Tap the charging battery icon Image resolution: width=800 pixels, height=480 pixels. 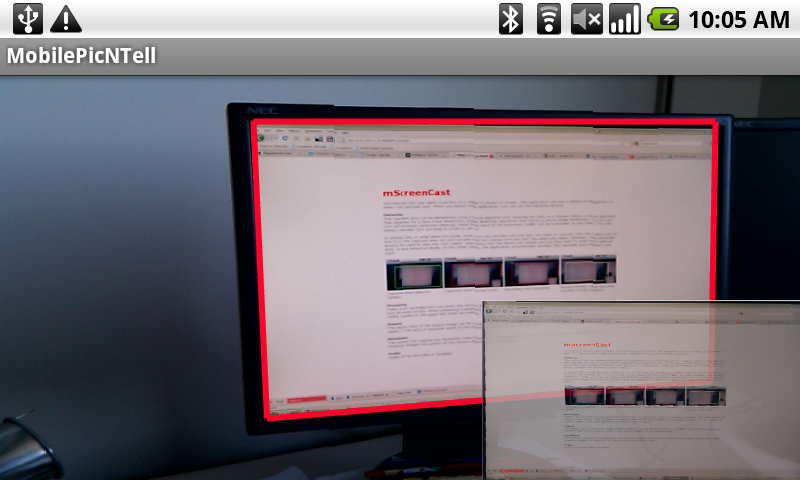click(663, 19)
